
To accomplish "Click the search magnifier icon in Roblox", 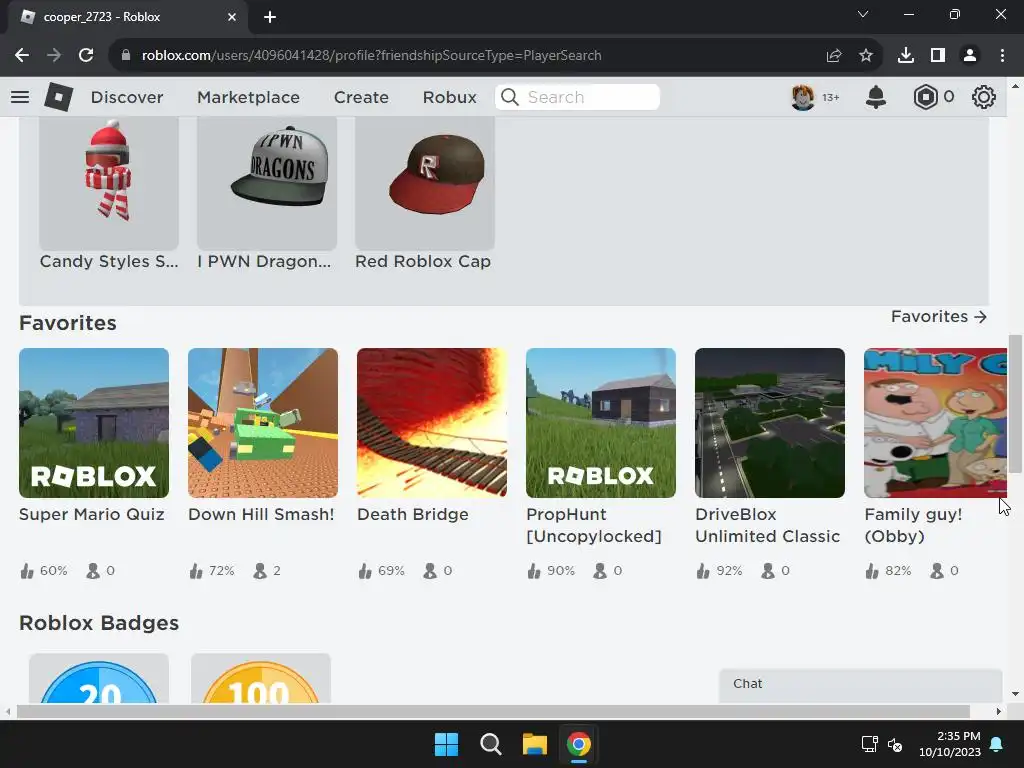I will [510, 97].
